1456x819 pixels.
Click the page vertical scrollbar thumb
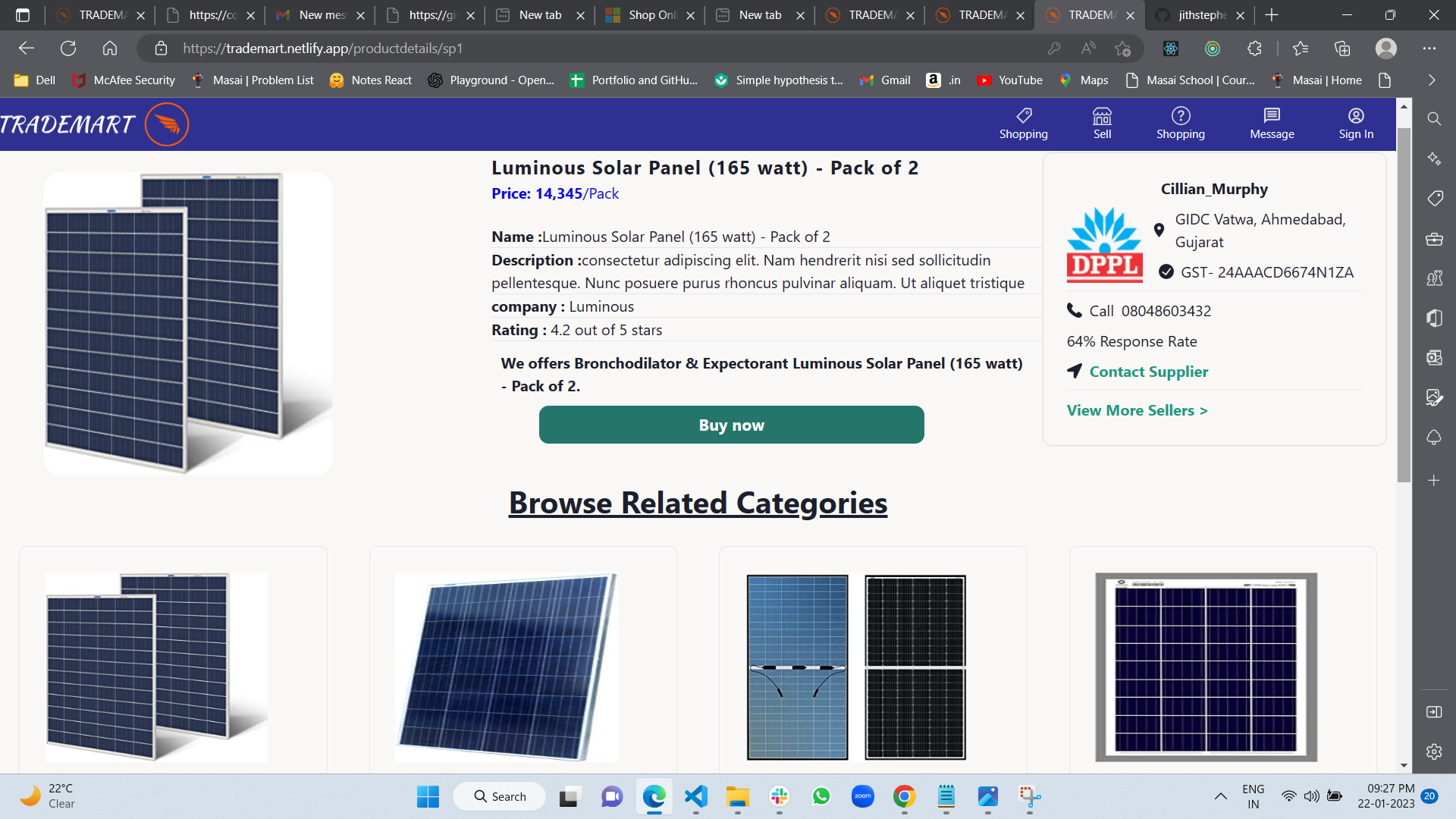coord(1404,303)
